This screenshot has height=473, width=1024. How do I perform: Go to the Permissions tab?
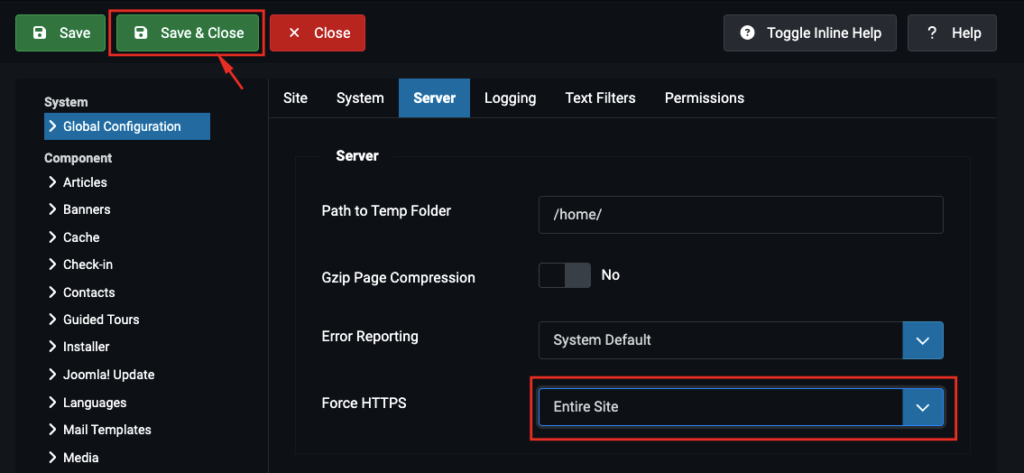(704, 98)
